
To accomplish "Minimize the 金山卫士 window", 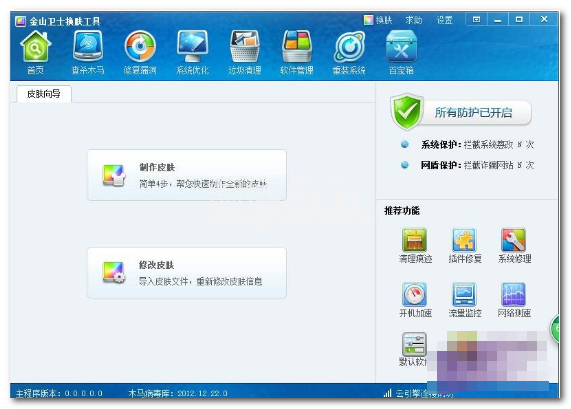I will [x=497, y=19].
